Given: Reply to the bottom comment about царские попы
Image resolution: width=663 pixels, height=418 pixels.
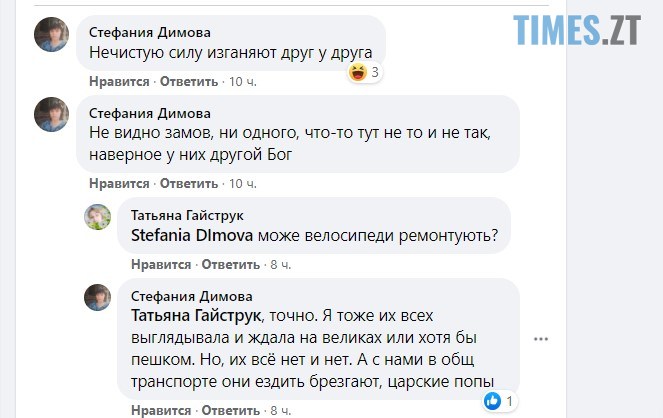Looking at the screenshot, I should point(231,410).
